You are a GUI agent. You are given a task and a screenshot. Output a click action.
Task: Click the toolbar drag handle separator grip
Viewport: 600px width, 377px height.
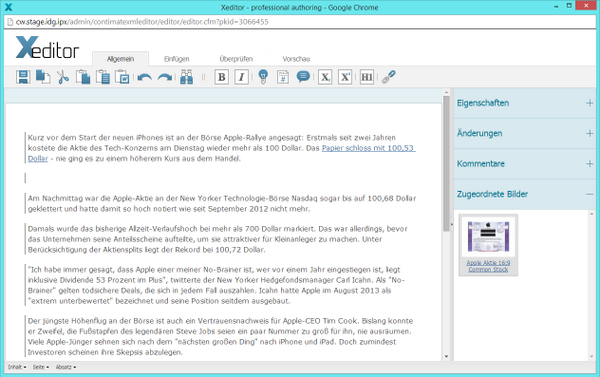[x=203, y=77]
